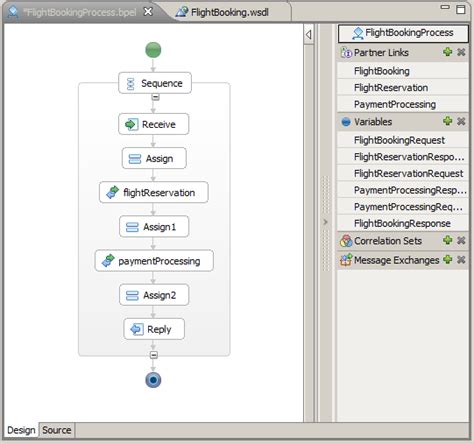The width and height of the screenshot is (474, 444).
Task: Click the Correlation Sets section icon
Action: [346, 241]
